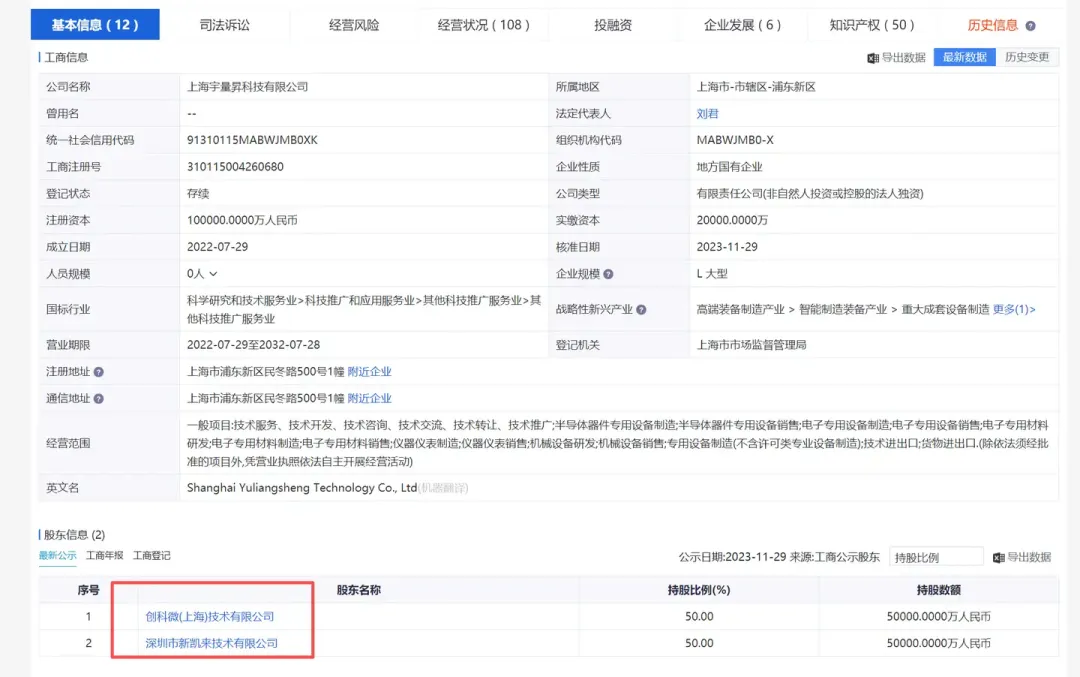Click the 上海市-市辖区-浦东新区 region value
The height and width of the screenshot is (677, 1080).
tap(756, 87)
